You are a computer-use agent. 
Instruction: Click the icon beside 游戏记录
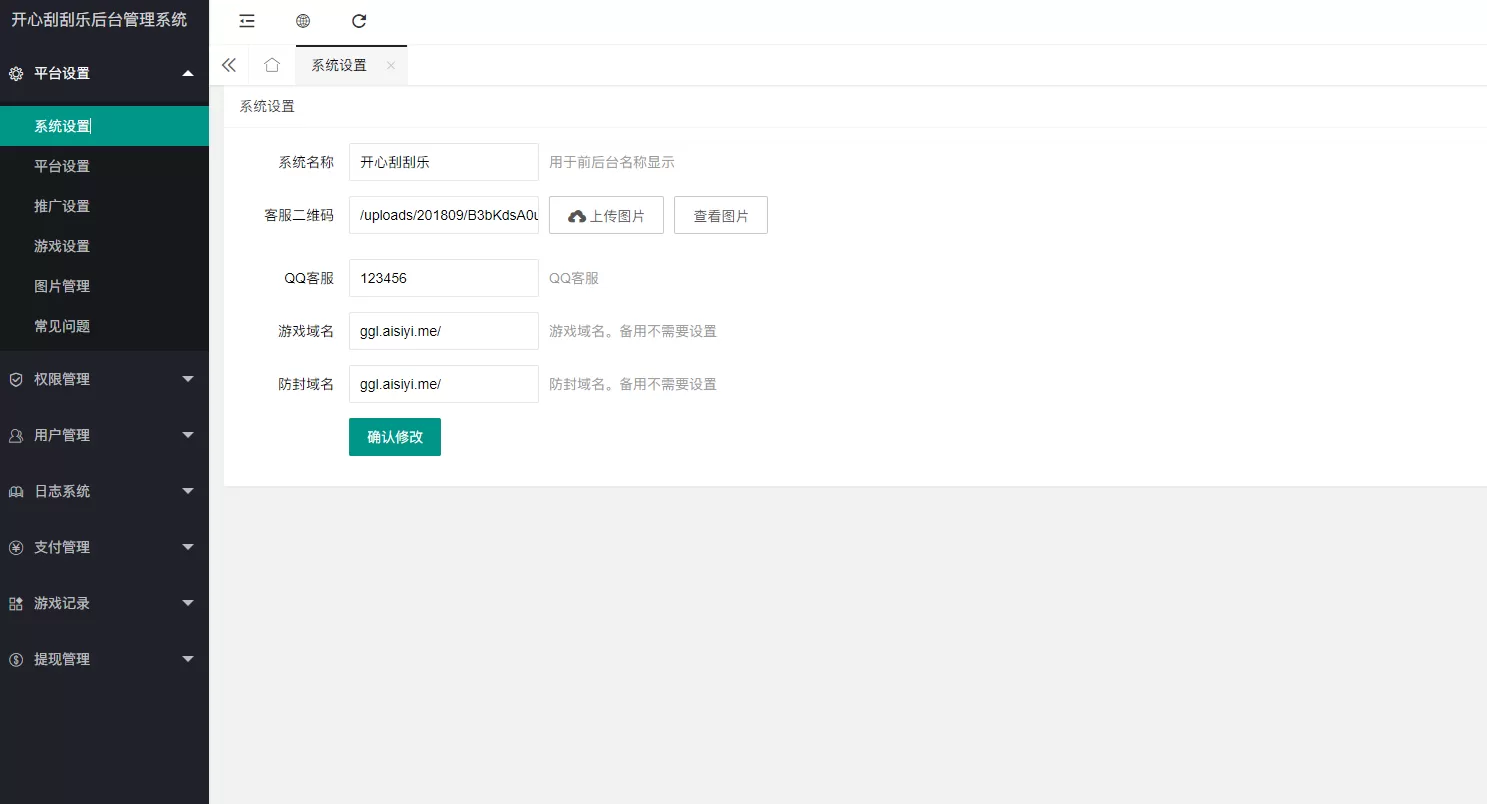point(14,603)
